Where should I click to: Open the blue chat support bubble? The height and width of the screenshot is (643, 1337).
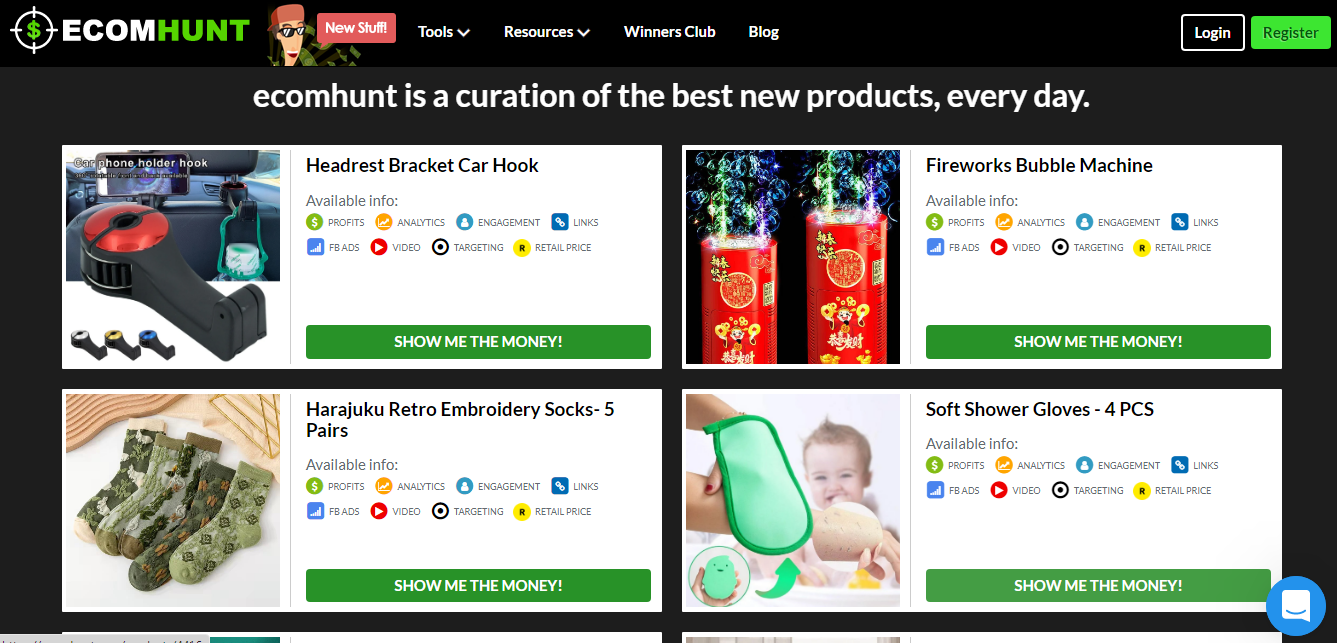(x=1296, y=606)
